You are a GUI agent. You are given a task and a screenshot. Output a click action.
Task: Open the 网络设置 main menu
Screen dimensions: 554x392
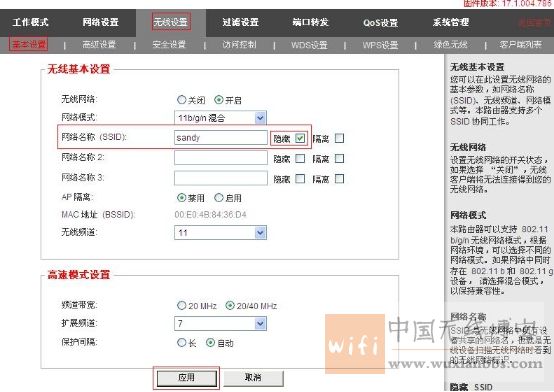[x=101, y=22]
